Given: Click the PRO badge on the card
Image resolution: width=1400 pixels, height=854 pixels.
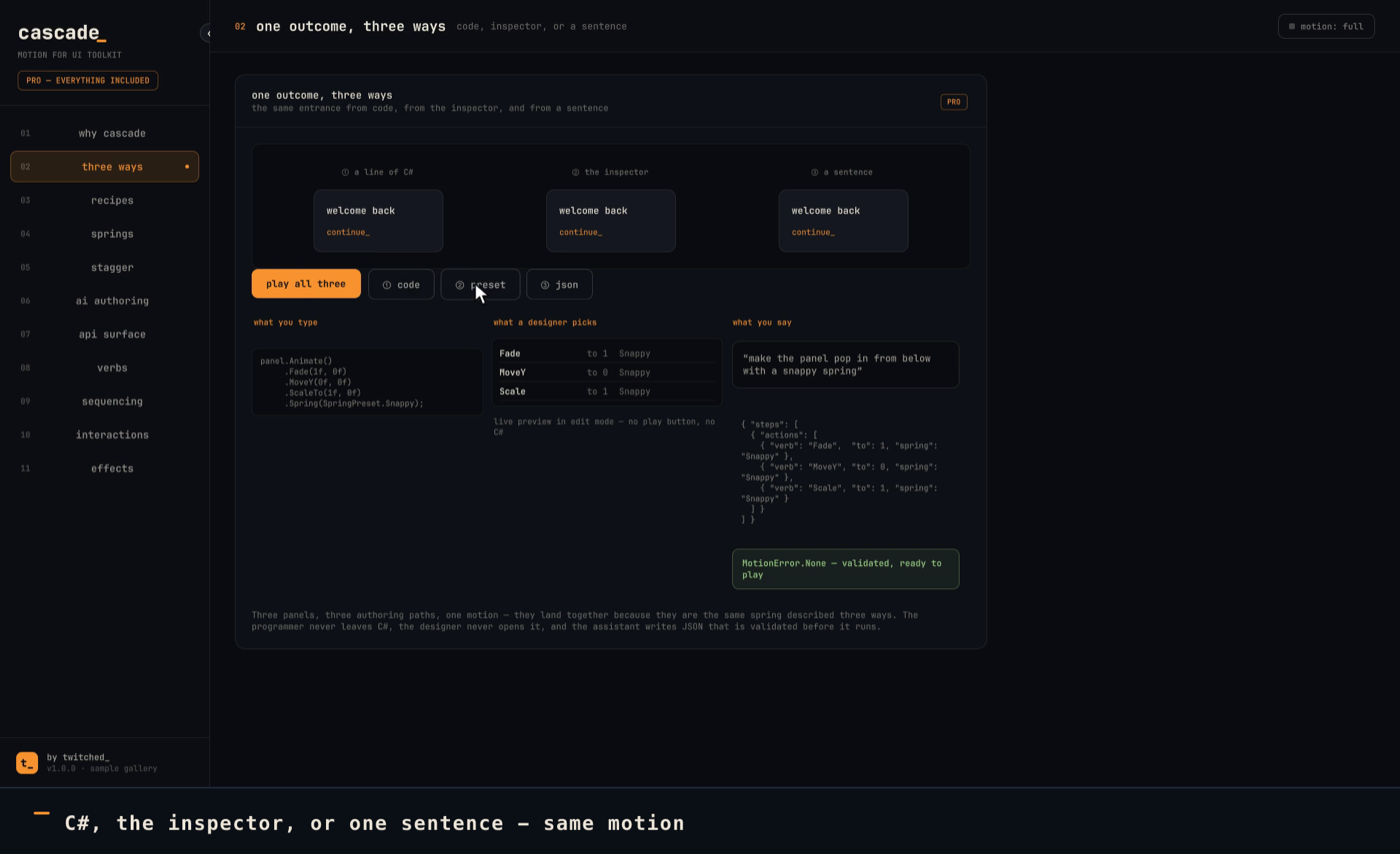Looking at the screenshot, I should 953,102.
